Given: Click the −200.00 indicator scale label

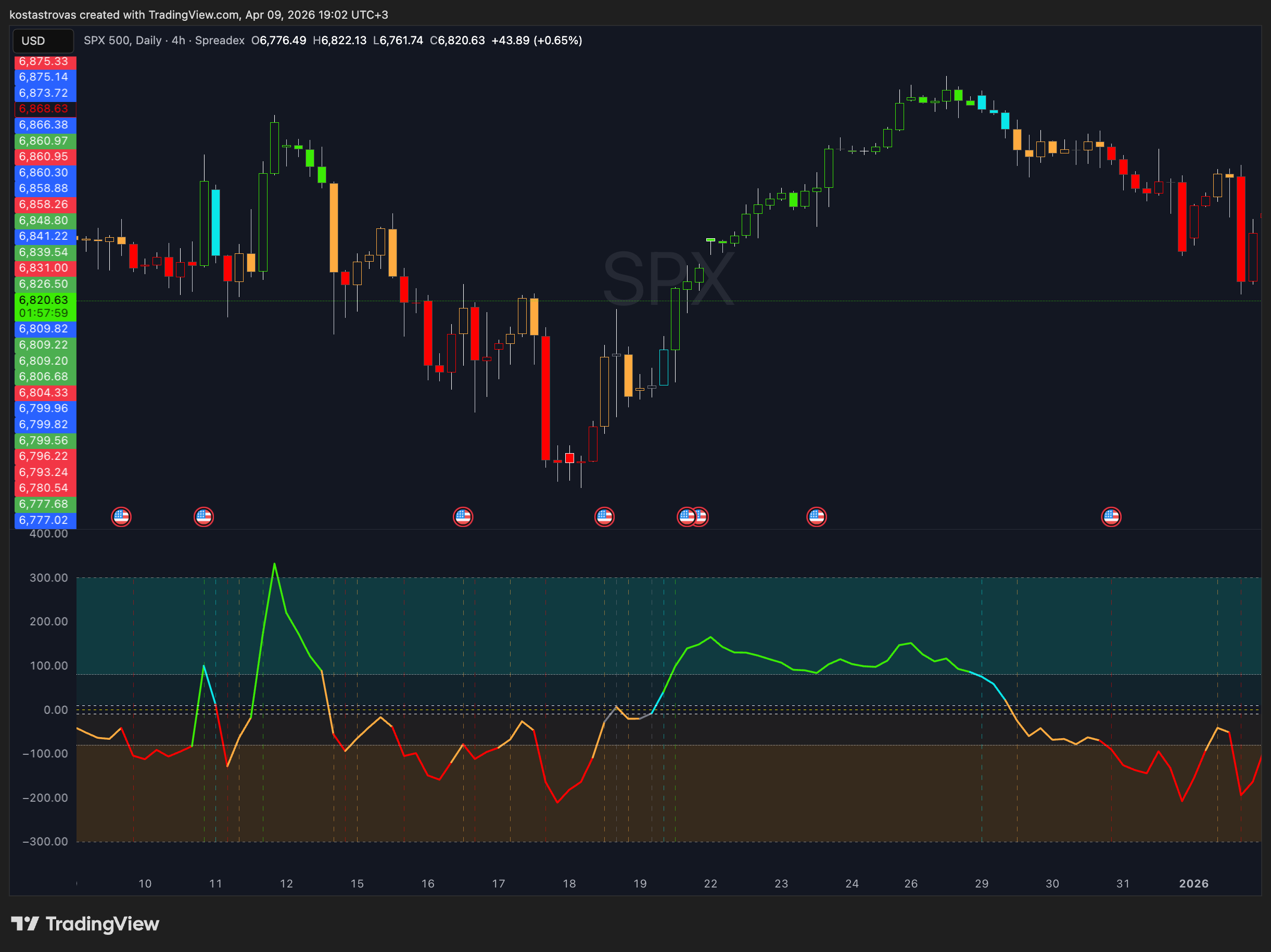Looking at the screenshot, I should (x=45, y=798).
